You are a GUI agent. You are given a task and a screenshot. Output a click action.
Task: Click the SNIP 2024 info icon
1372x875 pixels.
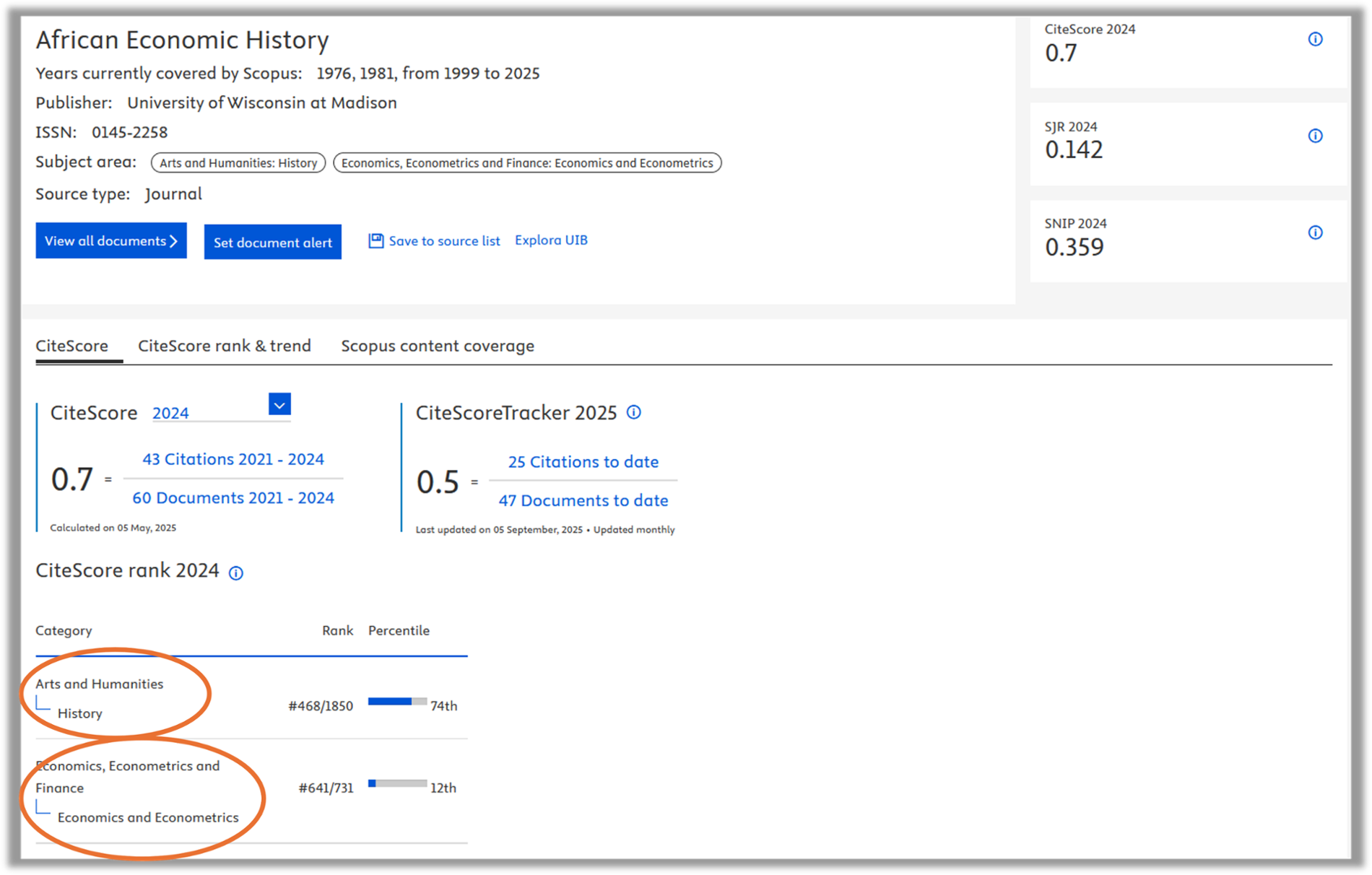pyautogui.click(x=1315, y=232)
